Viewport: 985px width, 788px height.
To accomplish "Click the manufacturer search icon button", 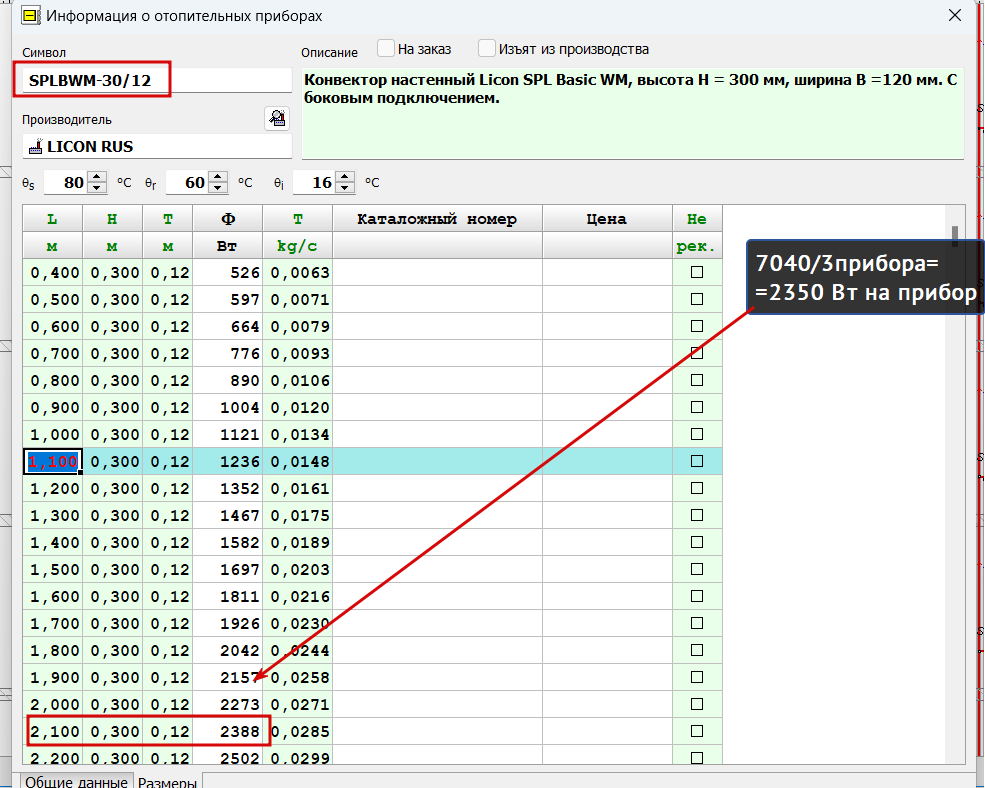I will [277, 118].
